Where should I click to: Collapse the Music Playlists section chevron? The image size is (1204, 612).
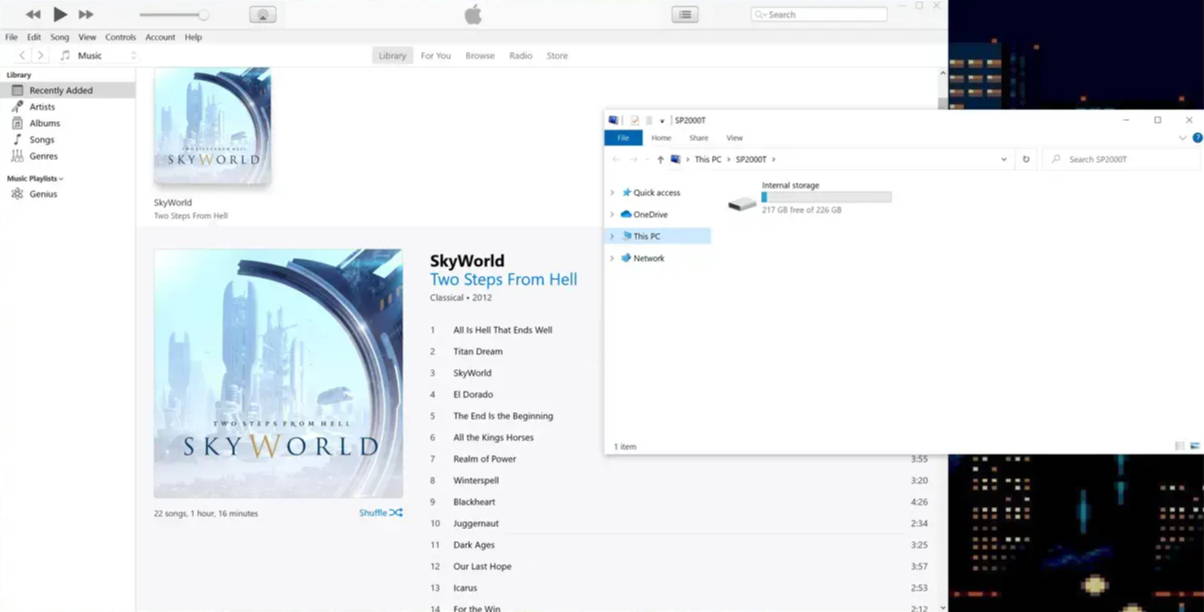coord(61,179)
